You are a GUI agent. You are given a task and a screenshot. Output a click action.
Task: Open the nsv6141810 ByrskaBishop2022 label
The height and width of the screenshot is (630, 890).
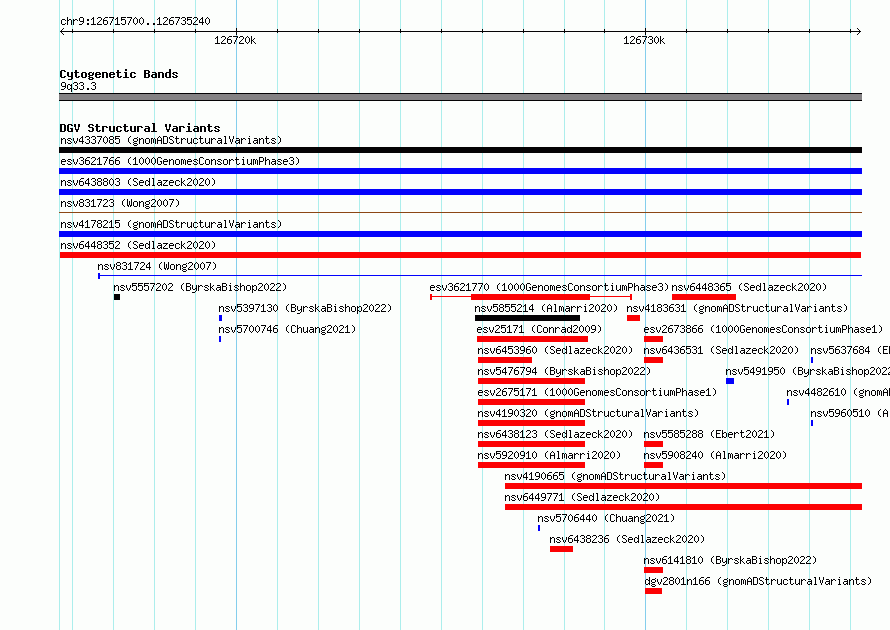(x=731, y=560)
